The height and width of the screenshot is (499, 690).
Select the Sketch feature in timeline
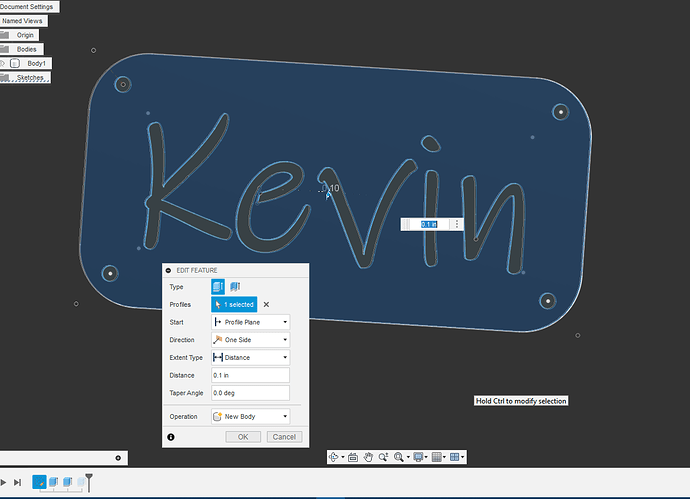point(39,482)
